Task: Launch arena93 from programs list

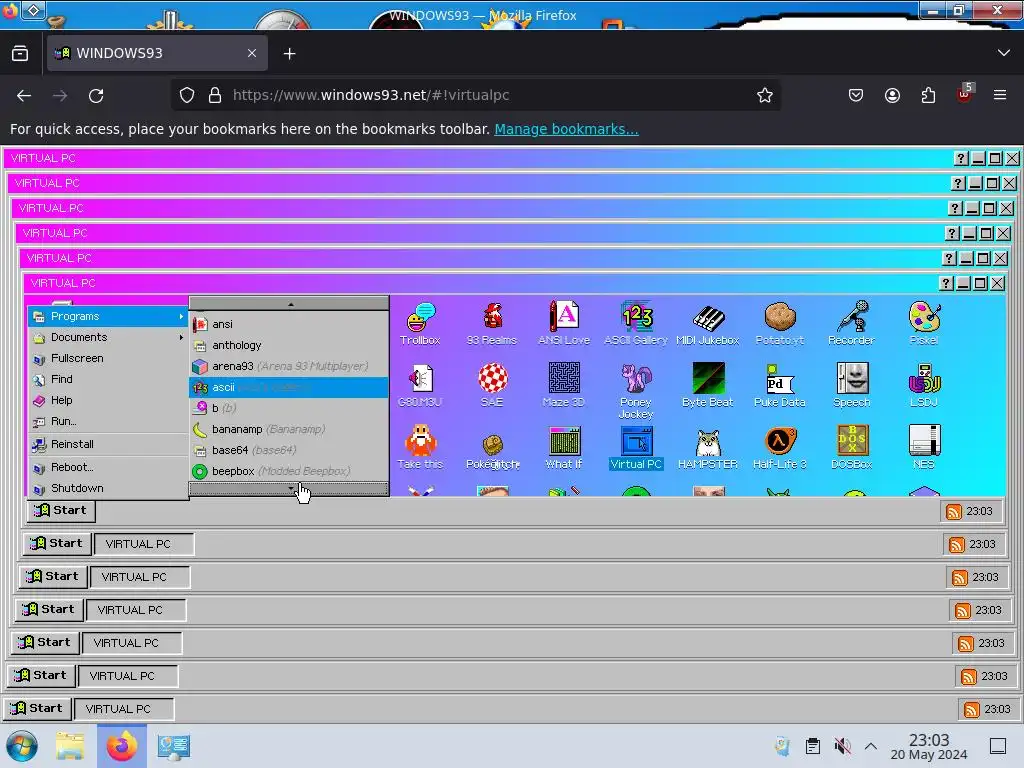Action: tap(289, 366)
